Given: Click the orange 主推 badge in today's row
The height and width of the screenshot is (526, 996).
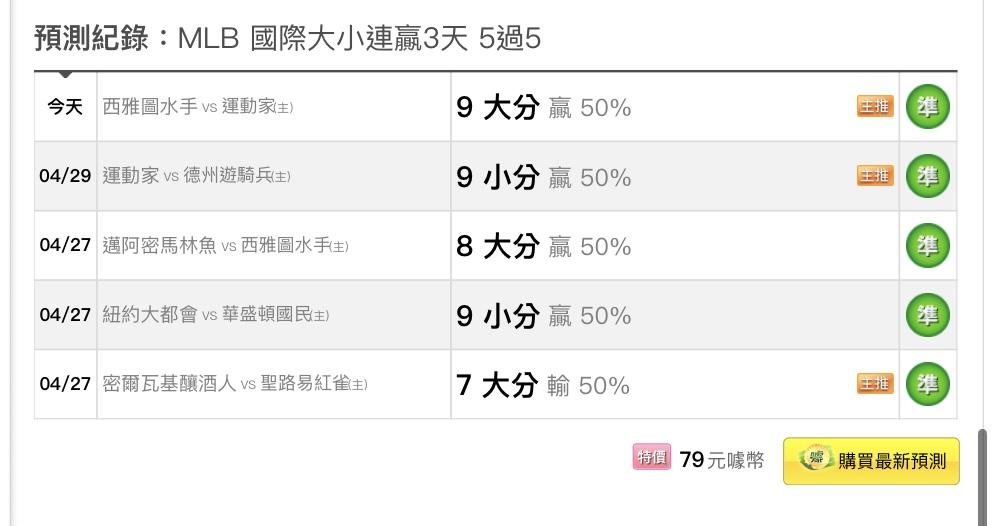Looking at the screenshot, I should [x=875, y=106].
